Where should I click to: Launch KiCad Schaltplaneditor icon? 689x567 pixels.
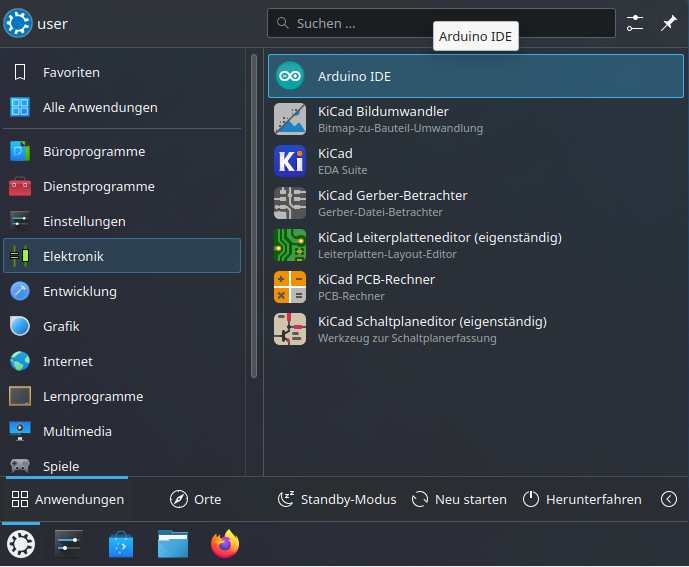click(290, 329)
